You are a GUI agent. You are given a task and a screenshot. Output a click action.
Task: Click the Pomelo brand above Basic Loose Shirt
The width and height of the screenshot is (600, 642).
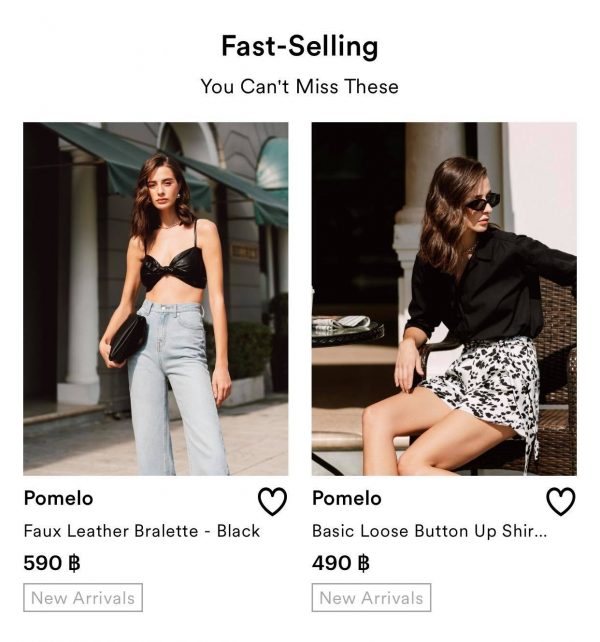point(346,498)
